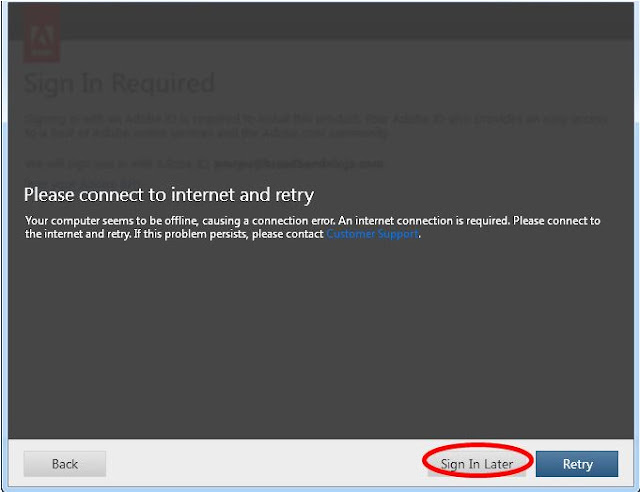This screenshot has width=640, height=492.
Task: Click the Sign In Later button
Action: coord(477,464)
